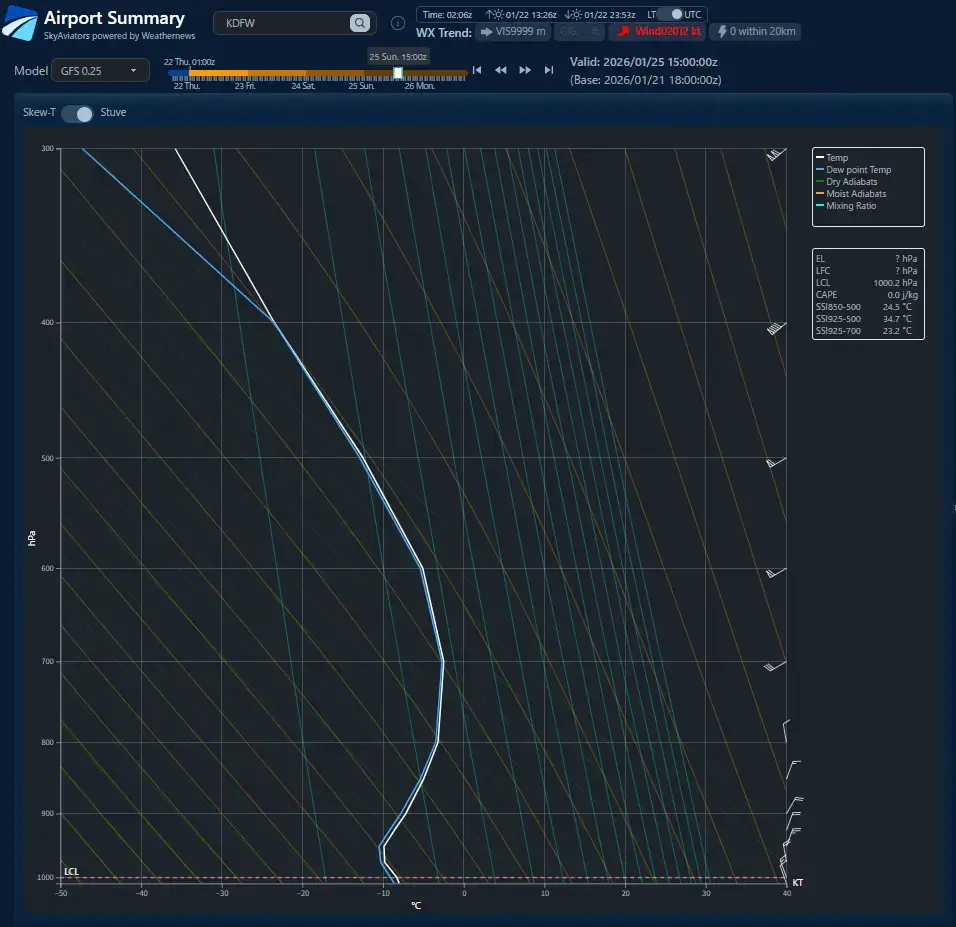Click the red Wind trend badge
This screenshot has height=927, width=956.
click(x=657, y=32)
